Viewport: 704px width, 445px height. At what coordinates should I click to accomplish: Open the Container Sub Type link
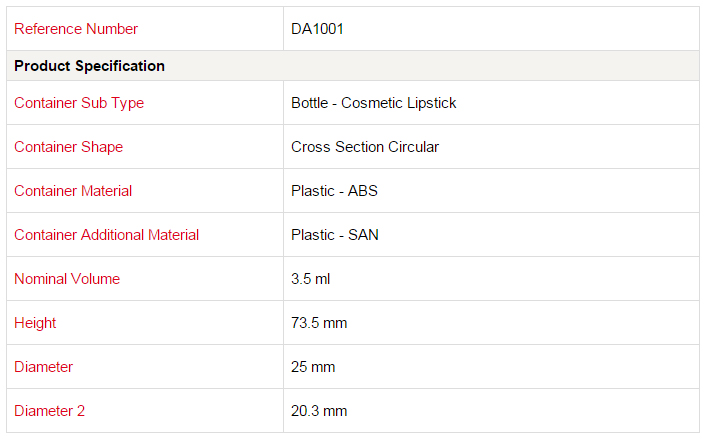click(79, 103)
